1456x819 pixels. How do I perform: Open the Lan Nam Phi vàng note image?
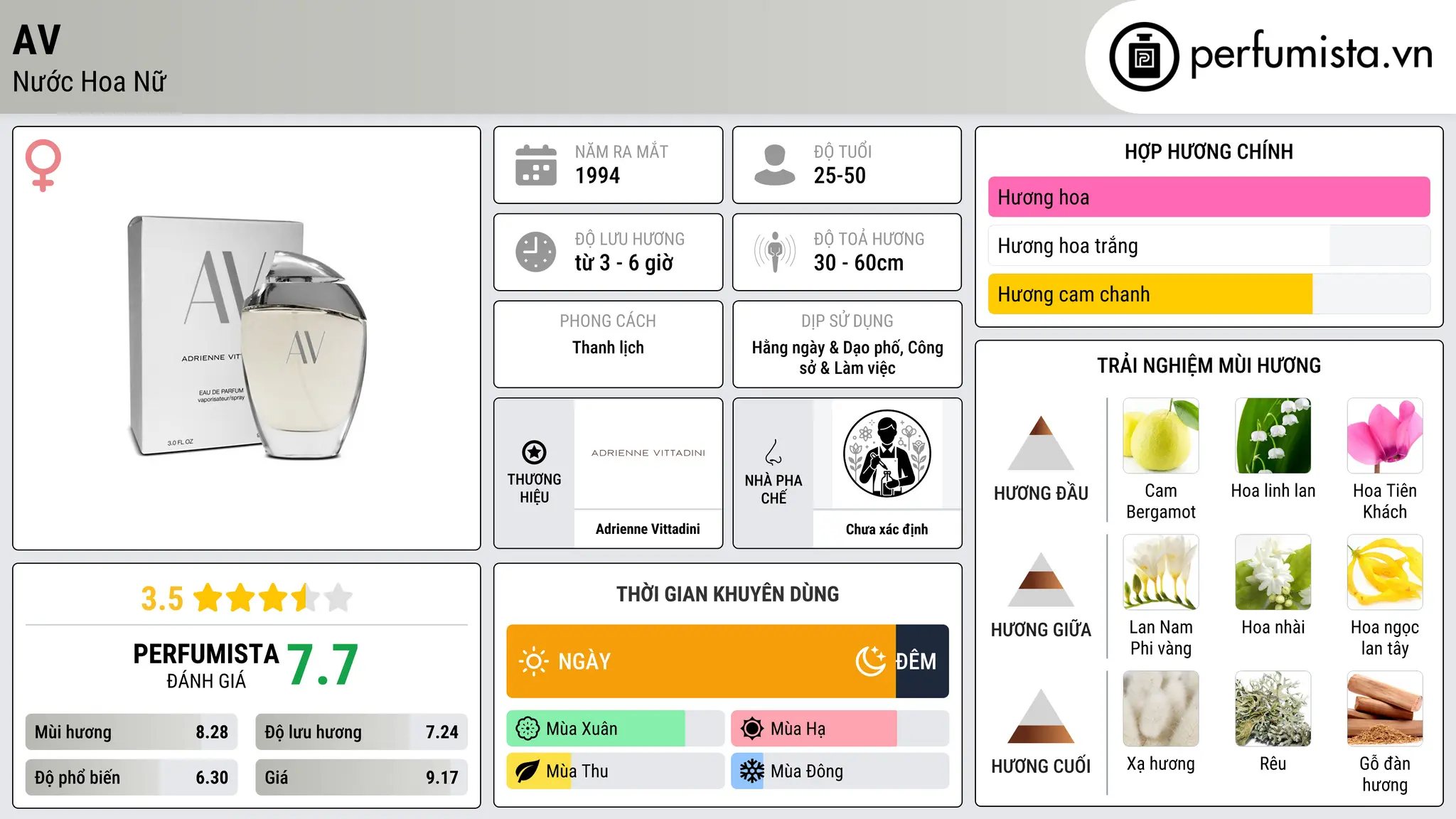1161,572
